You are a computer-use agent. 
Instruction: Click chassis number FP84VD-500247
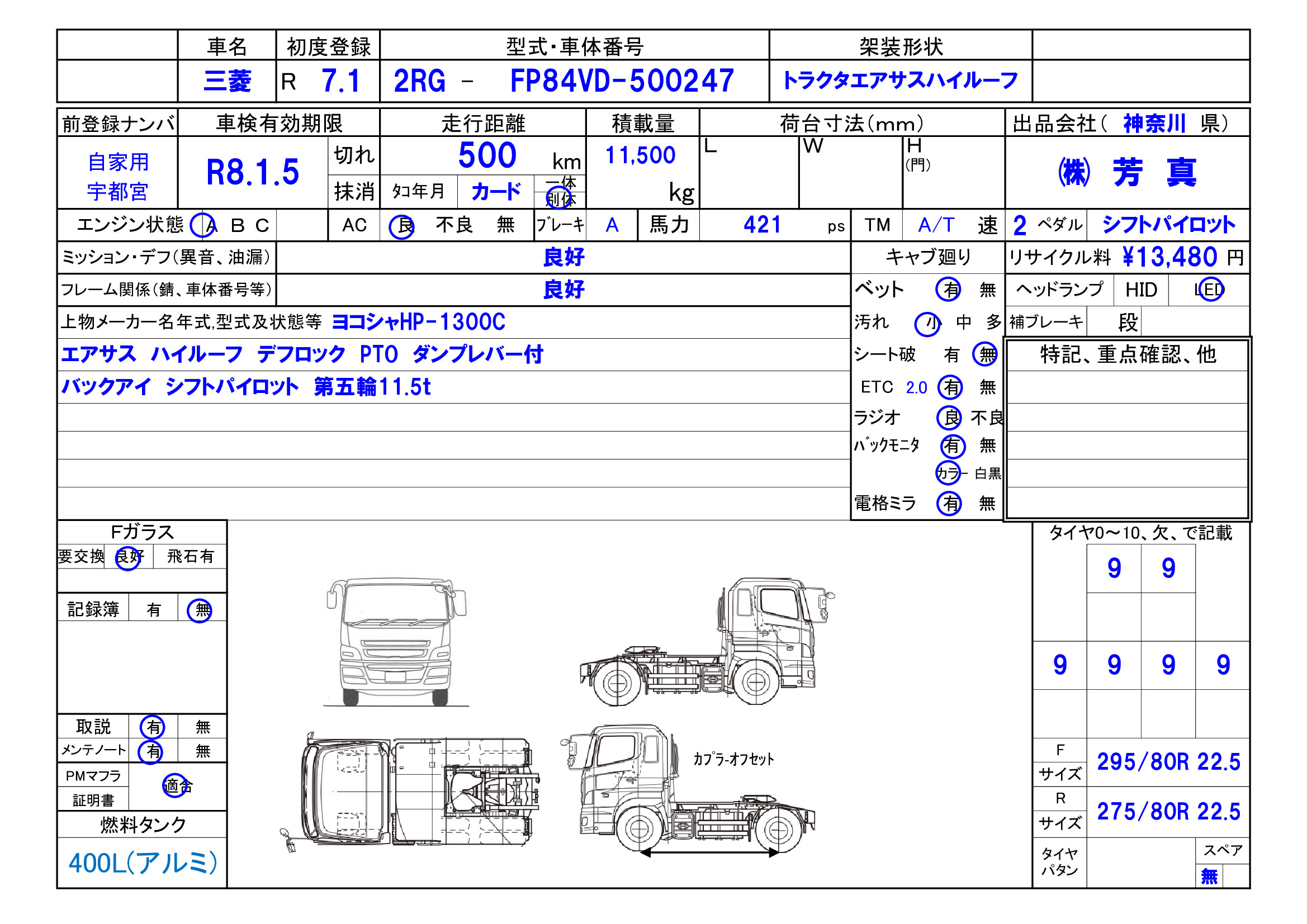622,81
